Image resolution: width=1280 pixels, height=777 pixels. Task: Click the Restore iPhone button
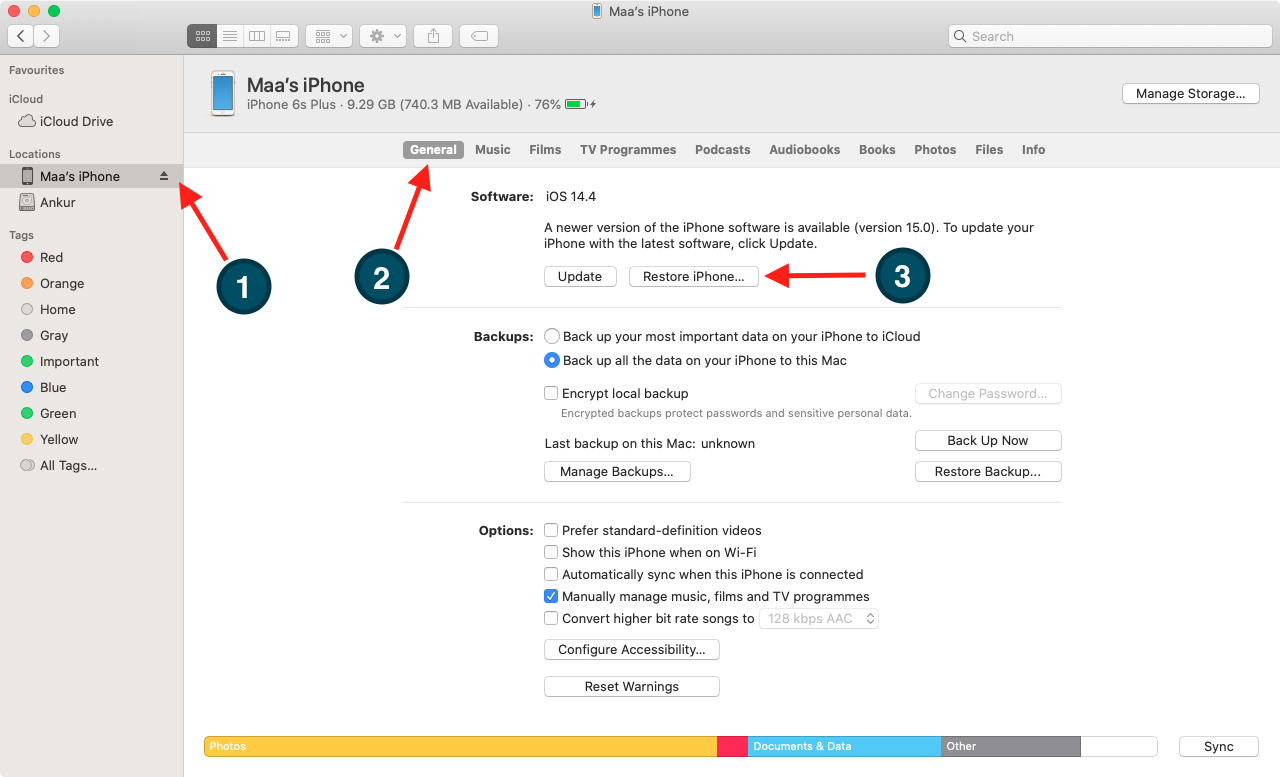tap(694, 276)
